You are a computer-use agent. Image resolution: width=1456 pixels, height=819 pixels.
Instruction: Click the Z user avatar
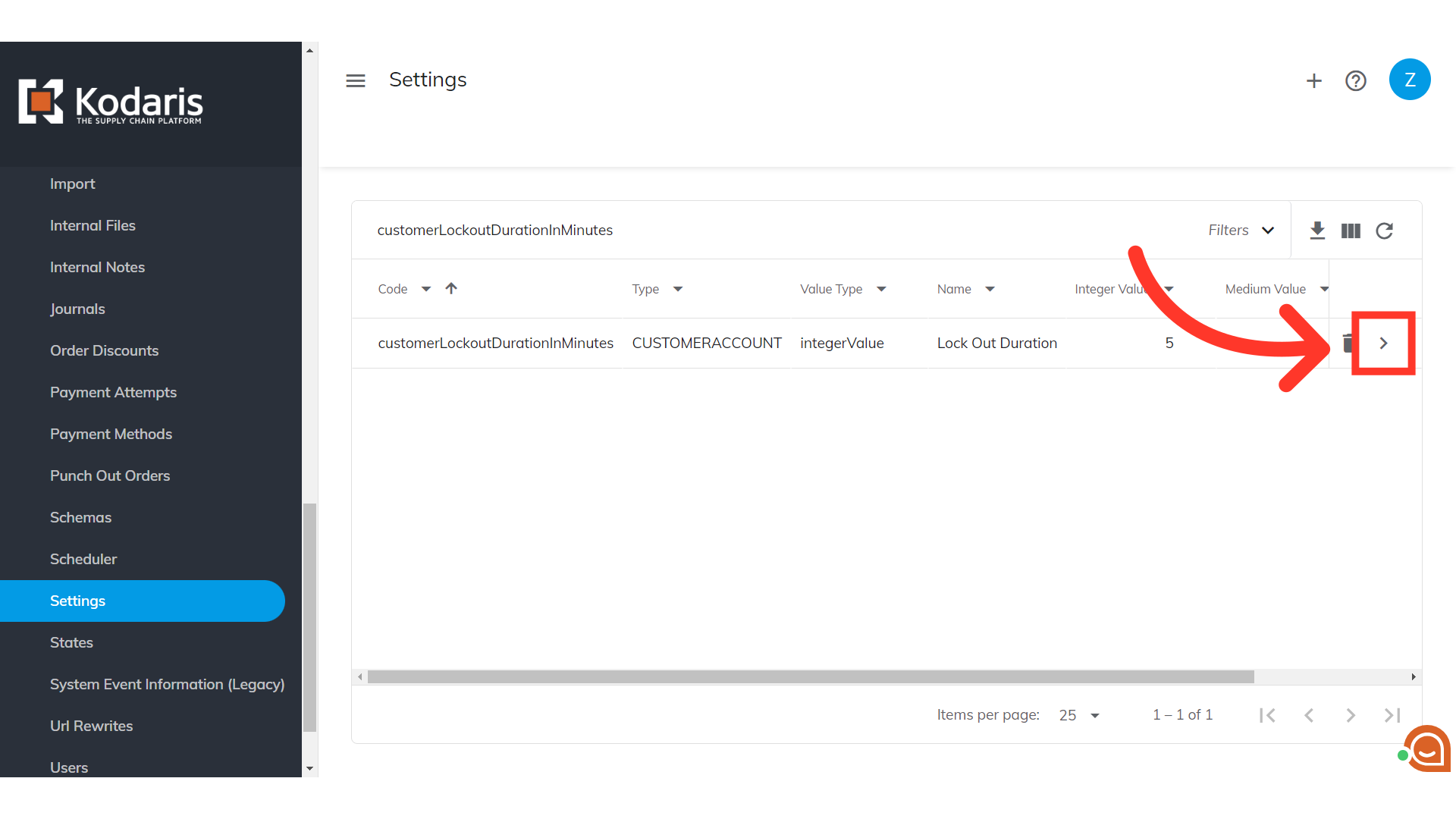(x=1409, y=80)
